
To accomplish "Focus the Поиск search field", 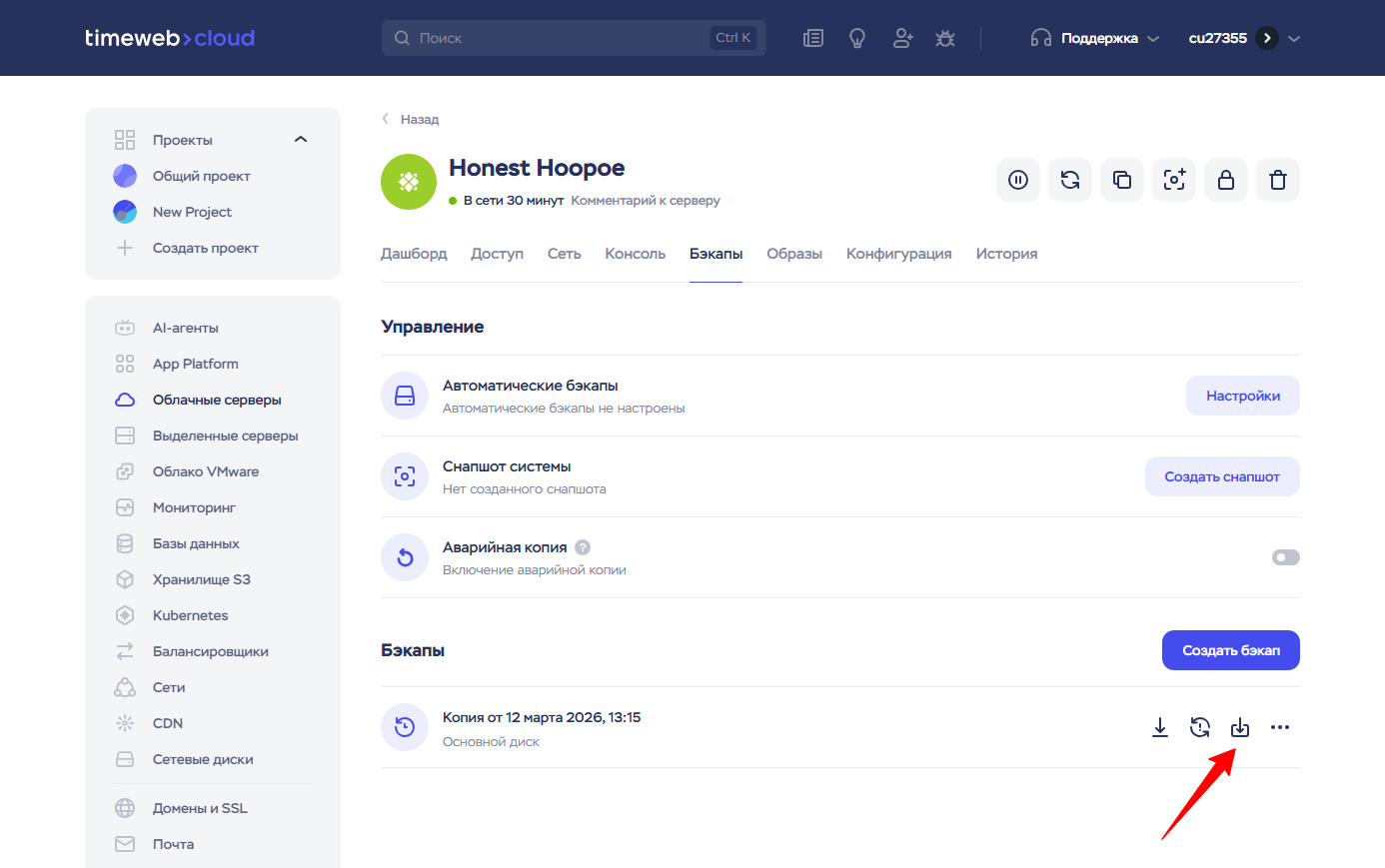I will (560, 38).
